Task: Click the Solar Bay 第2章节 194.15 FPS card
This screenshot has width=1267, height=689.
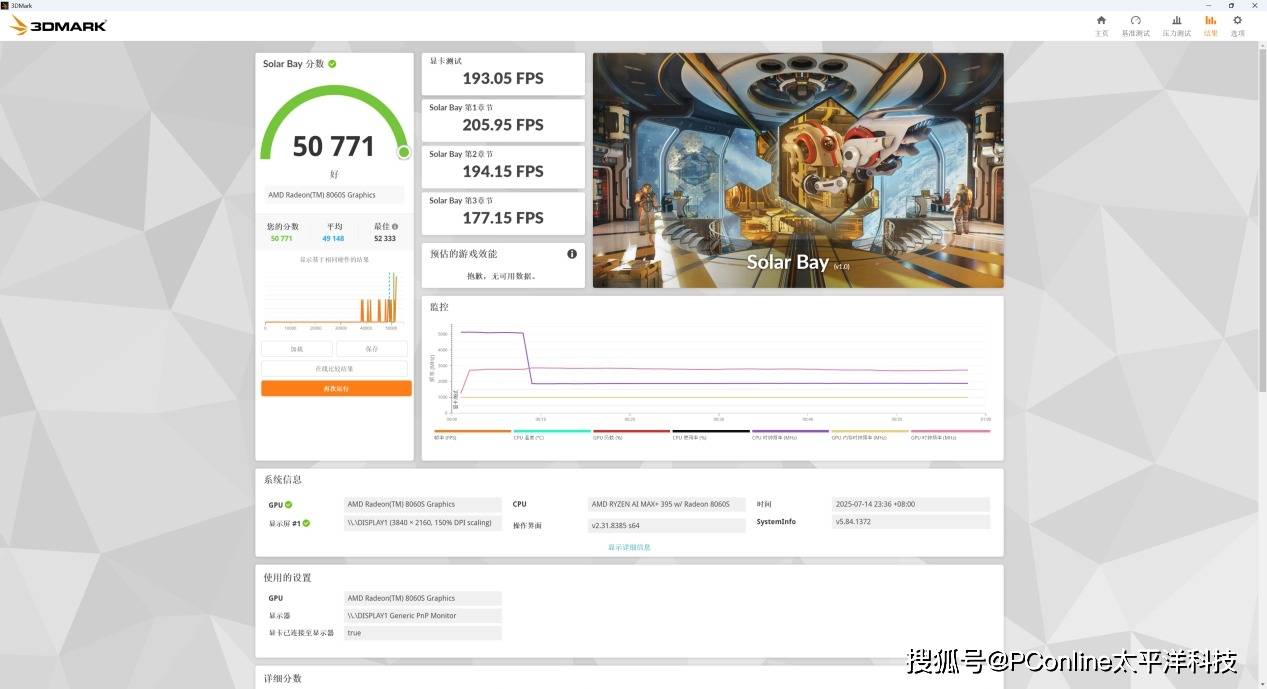Action: [x=503, y=166]
